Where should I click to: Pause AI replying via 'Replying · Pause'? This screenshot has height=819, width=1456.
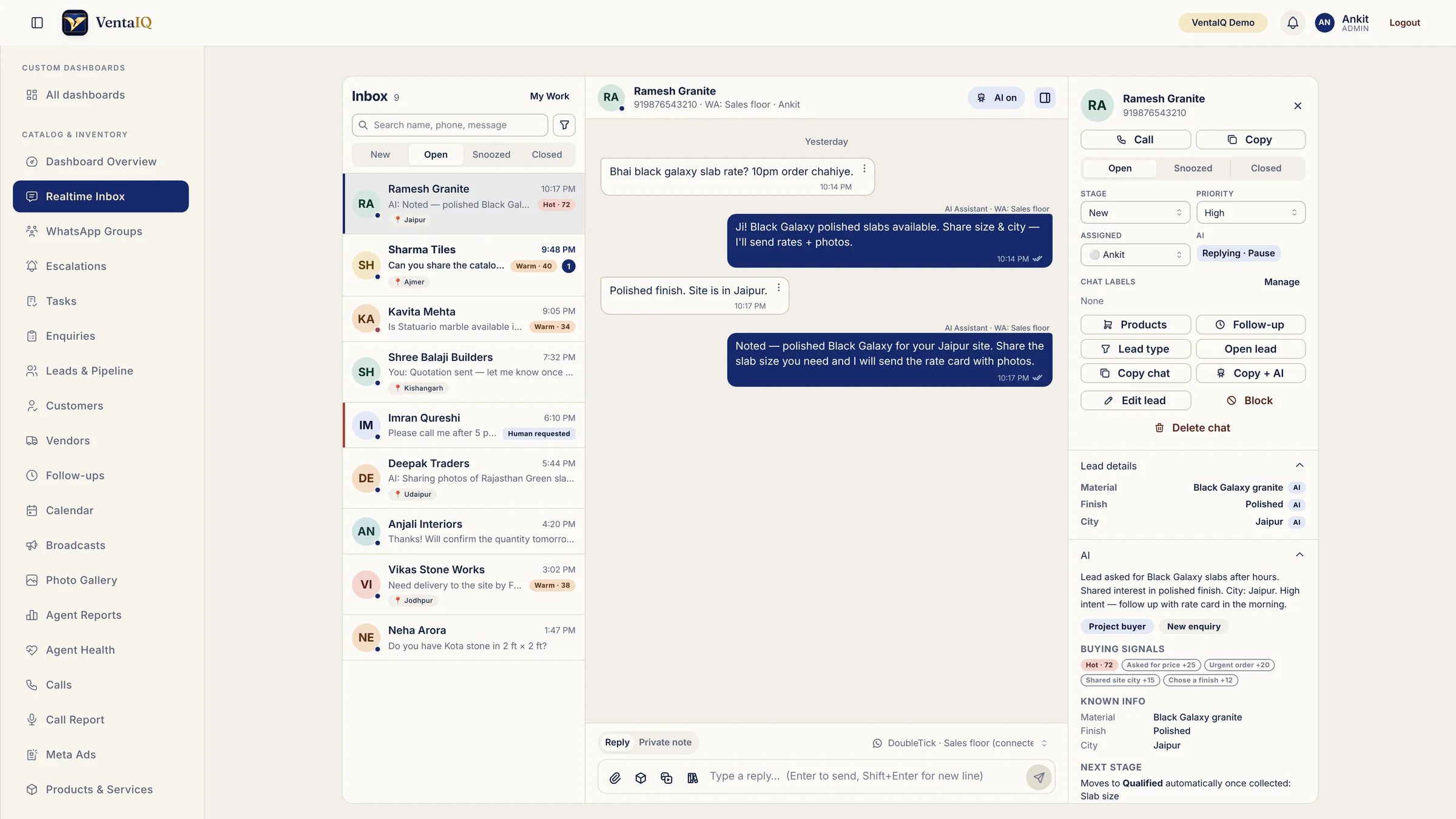point(1238,253)
